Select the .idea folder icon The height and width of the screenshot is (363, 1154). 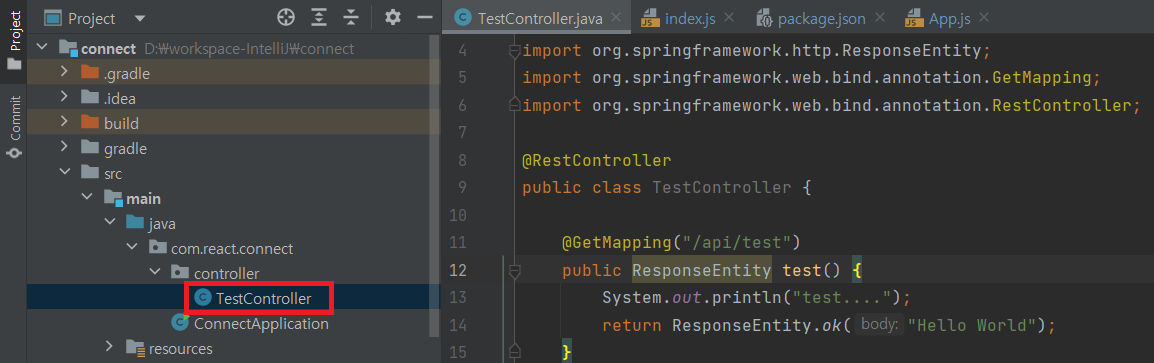tap(89, 98)
